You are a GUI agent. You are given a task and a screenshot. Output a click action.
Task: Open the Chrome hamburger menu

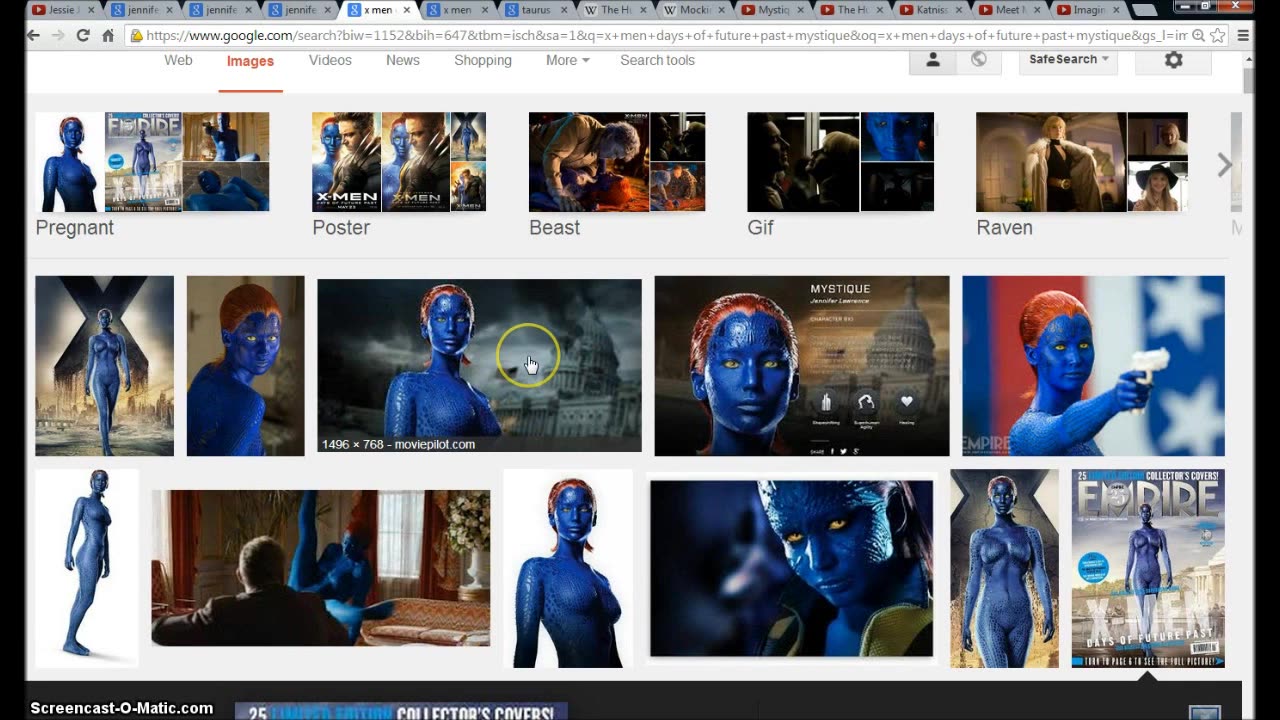click(x=1243, y=35)
